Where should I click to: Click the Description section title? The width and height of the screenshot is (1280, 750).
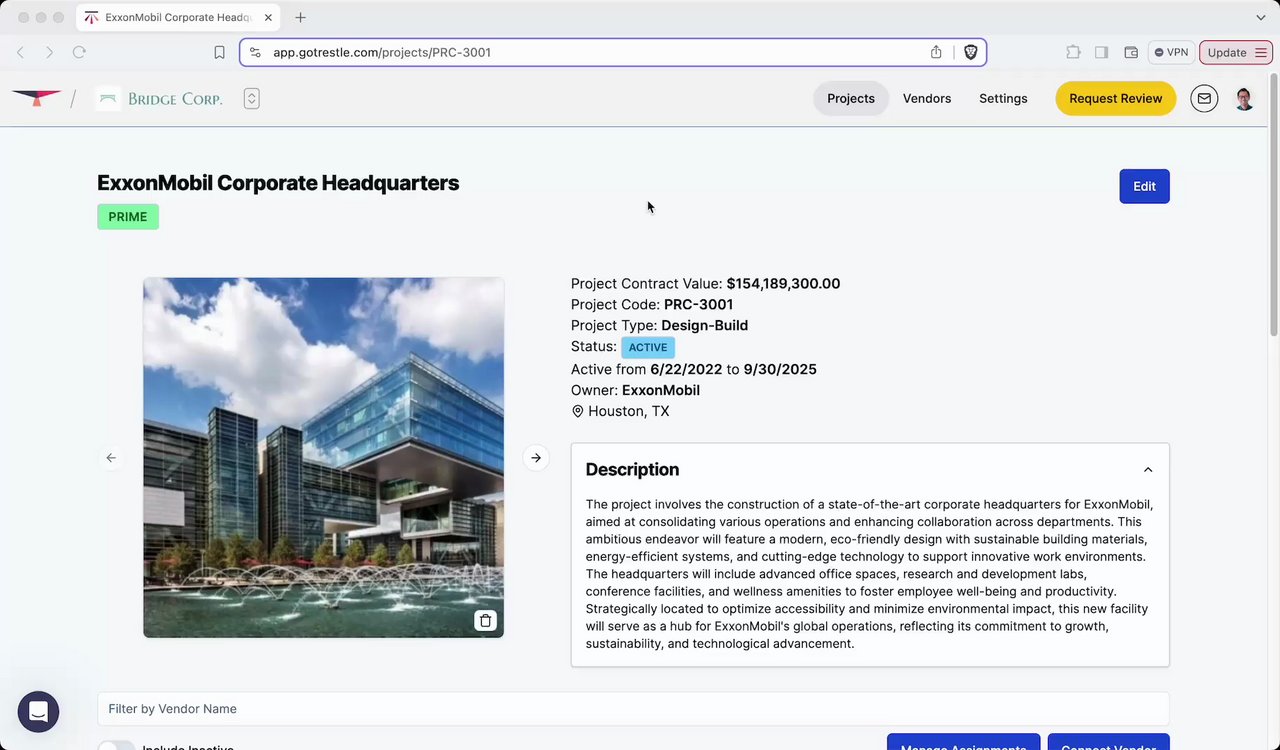click(632, 470)
